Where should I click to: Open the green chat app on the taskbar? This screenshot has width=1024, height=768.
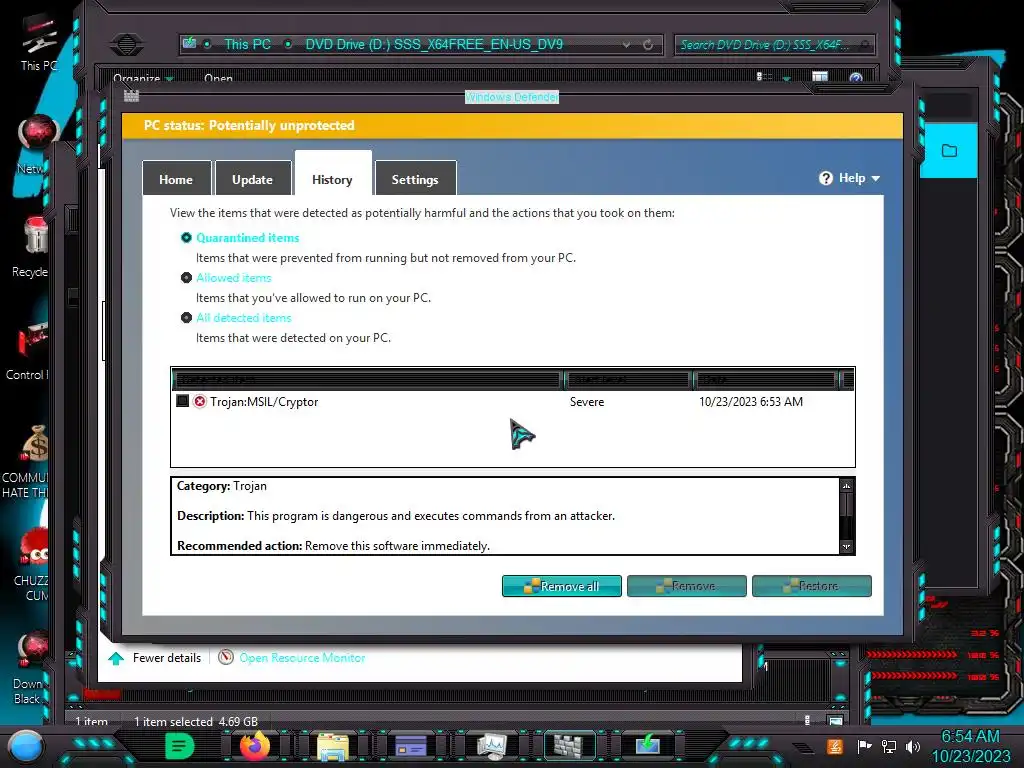[x=180, y=746]
